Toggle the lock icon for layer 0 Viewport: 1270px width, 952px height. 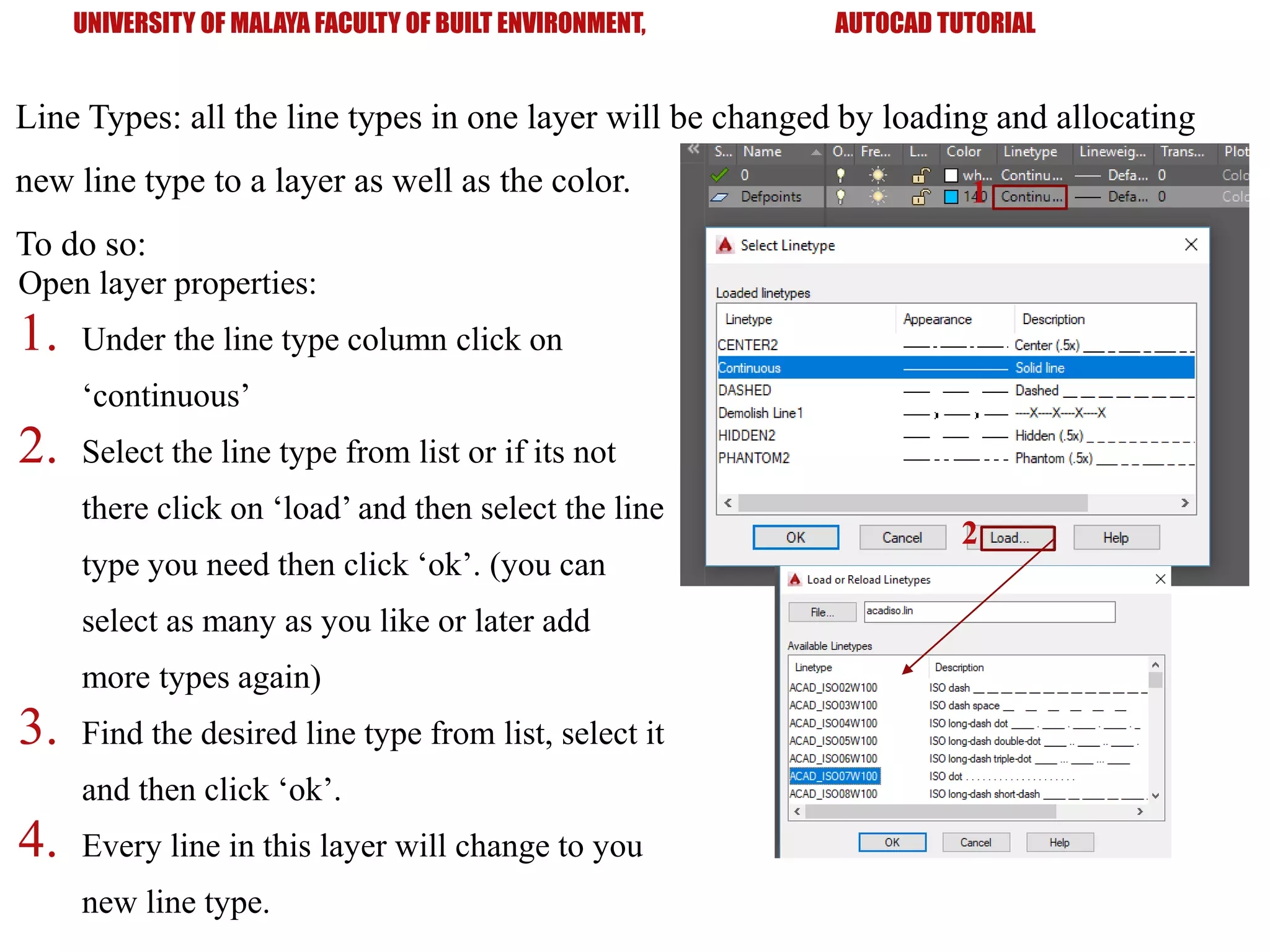[x=920, y=175]
